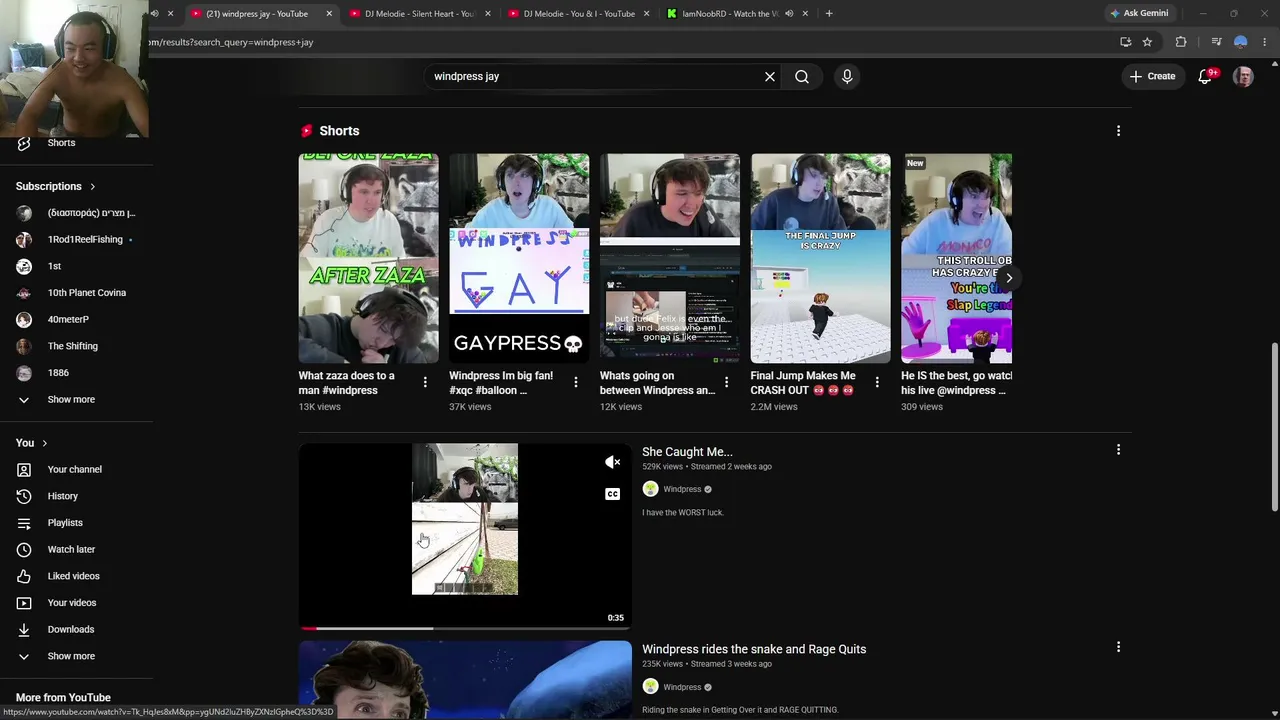Image resolution: width=1280 pixels, height=720 pixels.
Task: Switch to 'DJ Melodie - Silent Heart' tab
Action: (x=419, y=14)
